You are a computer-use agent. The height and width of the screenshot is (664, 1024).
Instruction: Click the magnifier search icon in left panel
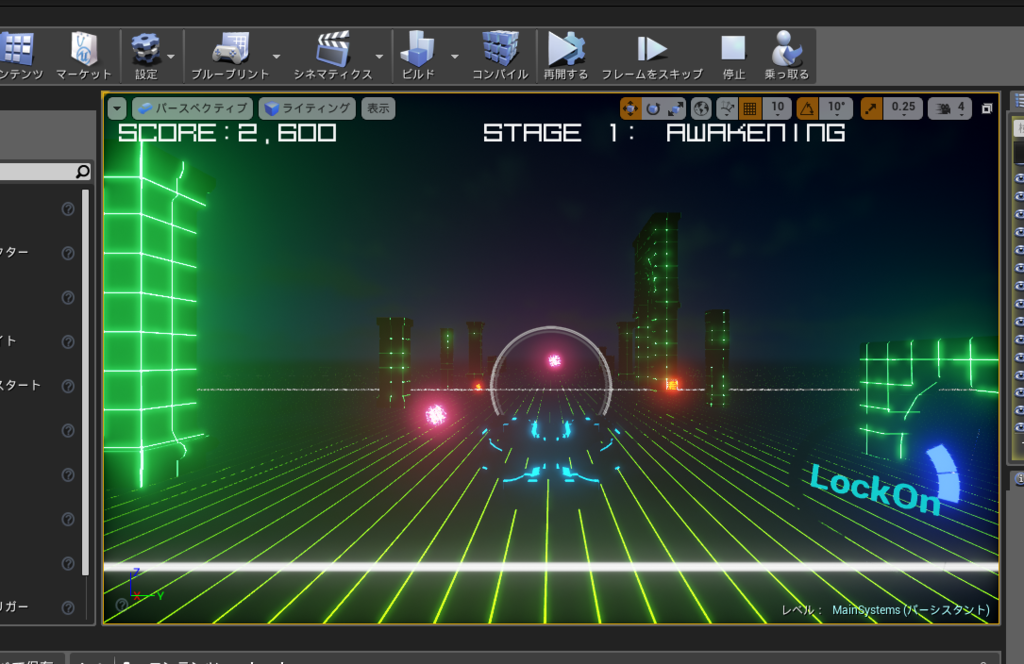coord(82,171)
